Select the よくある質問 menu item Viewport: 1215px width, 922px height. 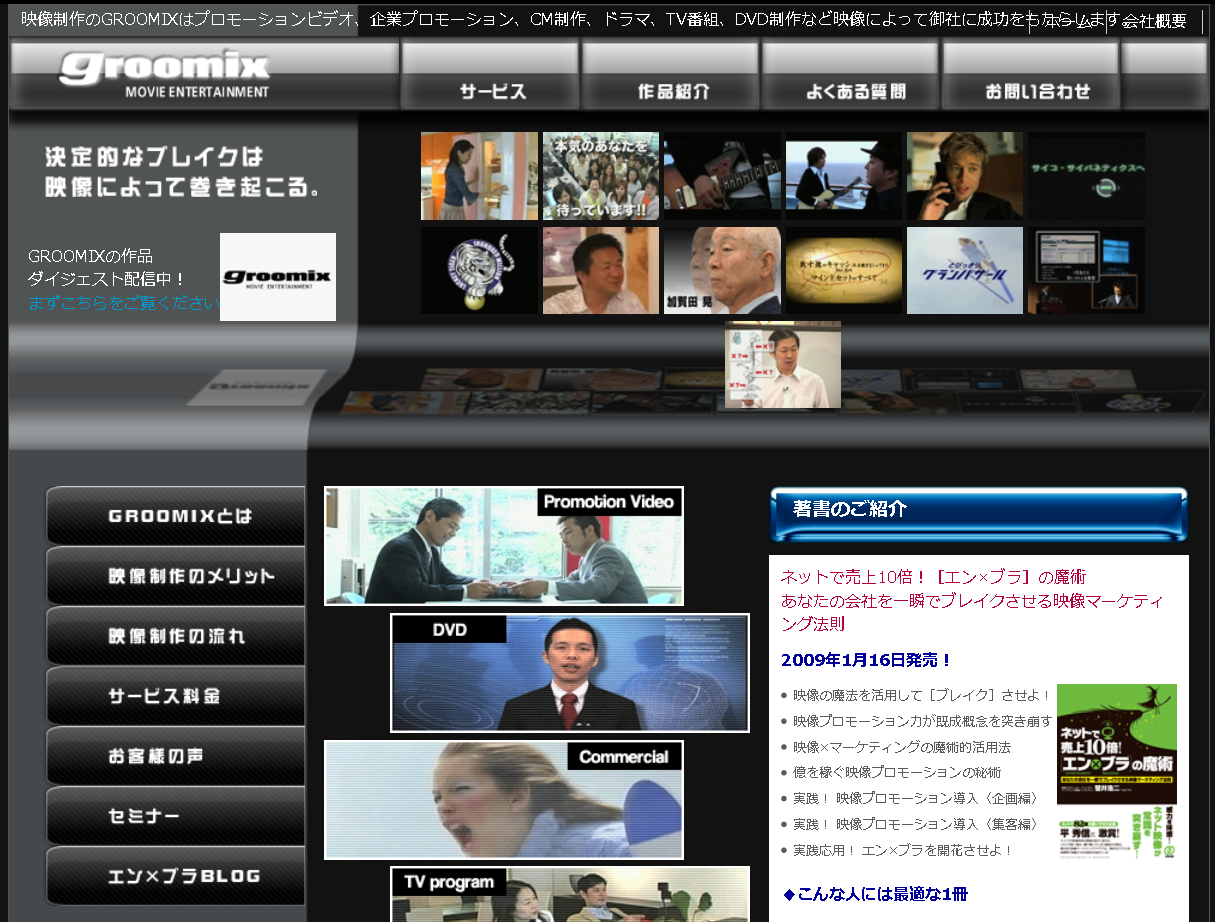pyautogui.click(x=852, y=91)
